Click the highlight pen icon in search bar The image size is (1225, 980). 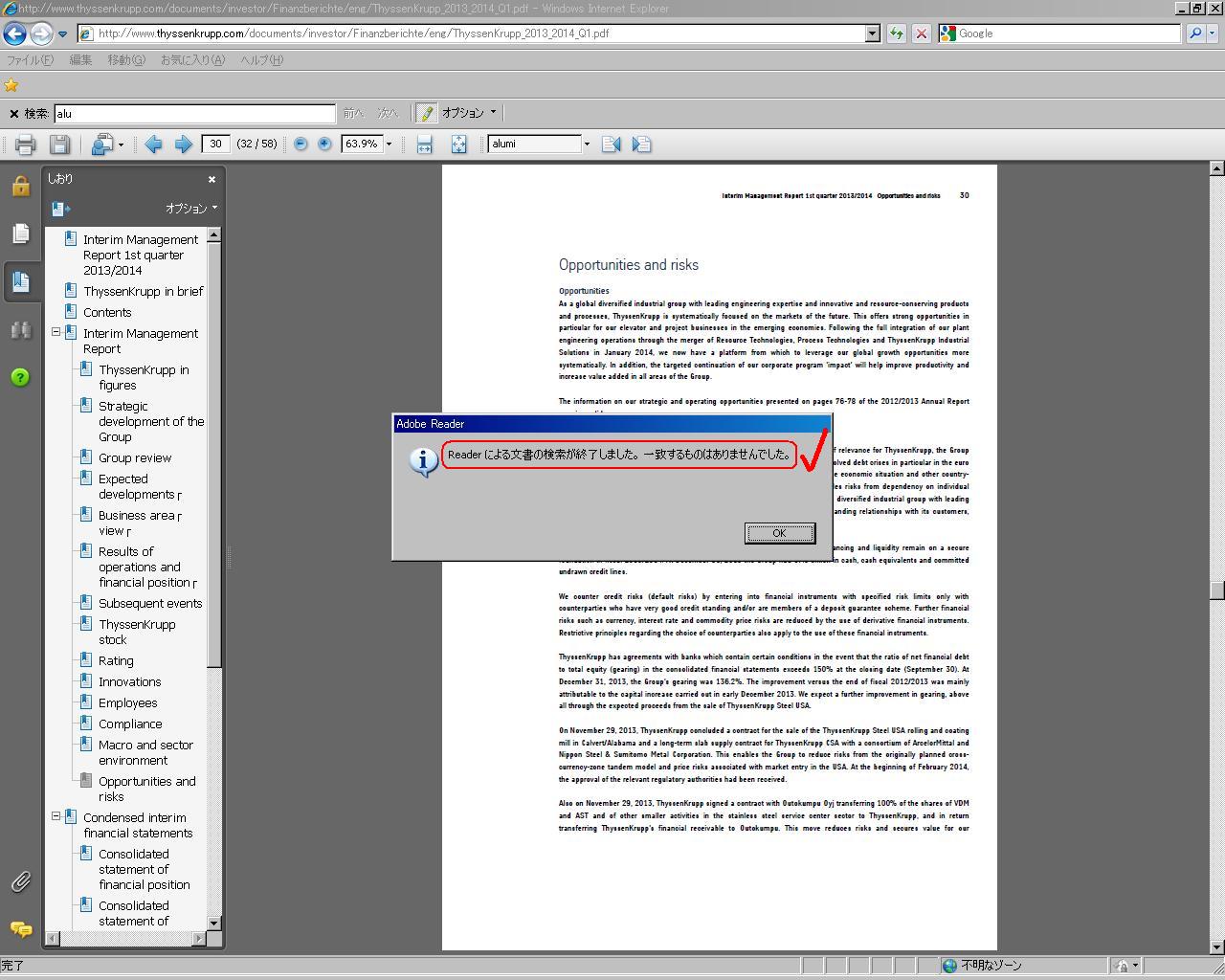tap(427, 113)
